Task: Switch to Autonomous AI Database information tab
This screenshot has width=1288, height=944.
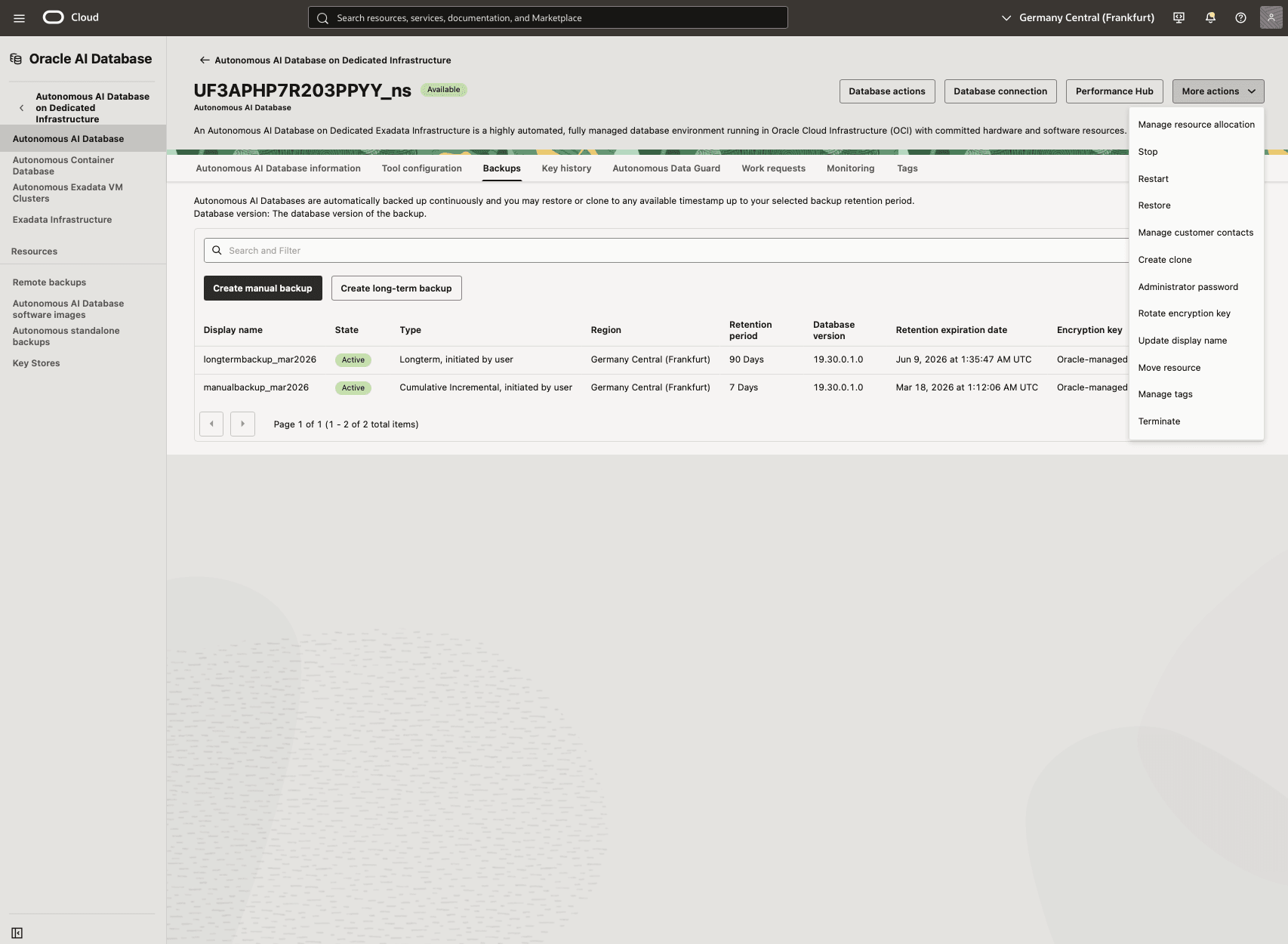Action: (278, 168)
